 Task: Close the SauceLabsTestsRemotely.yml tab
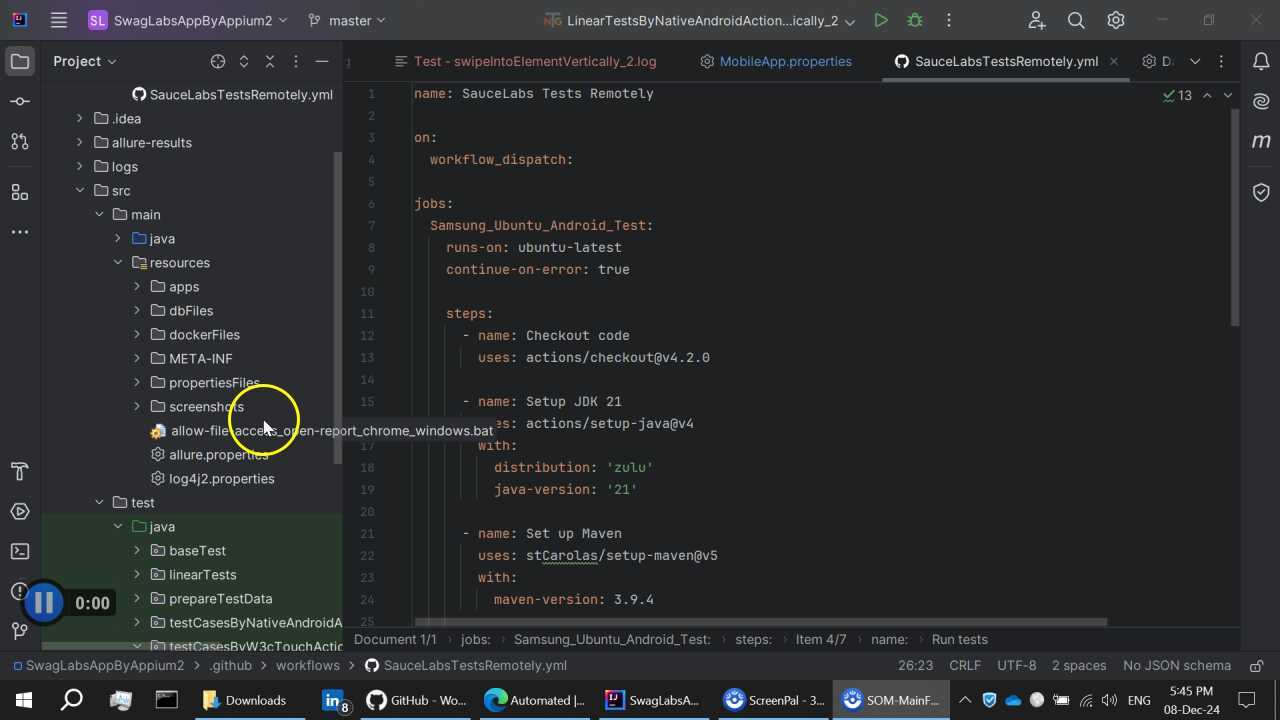tap(1114, 61)
